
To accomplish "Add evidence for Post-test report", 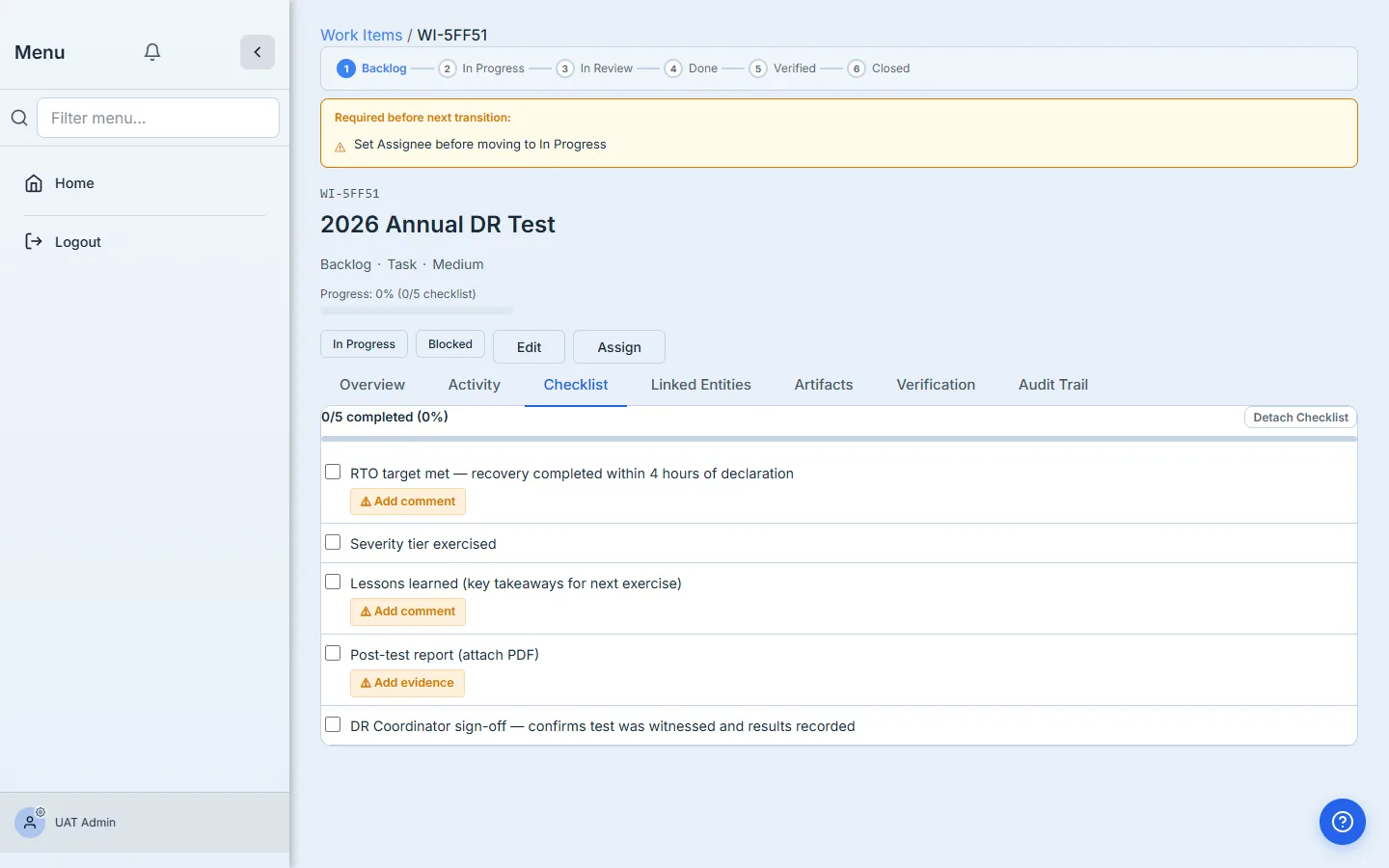I will point(407,683).
